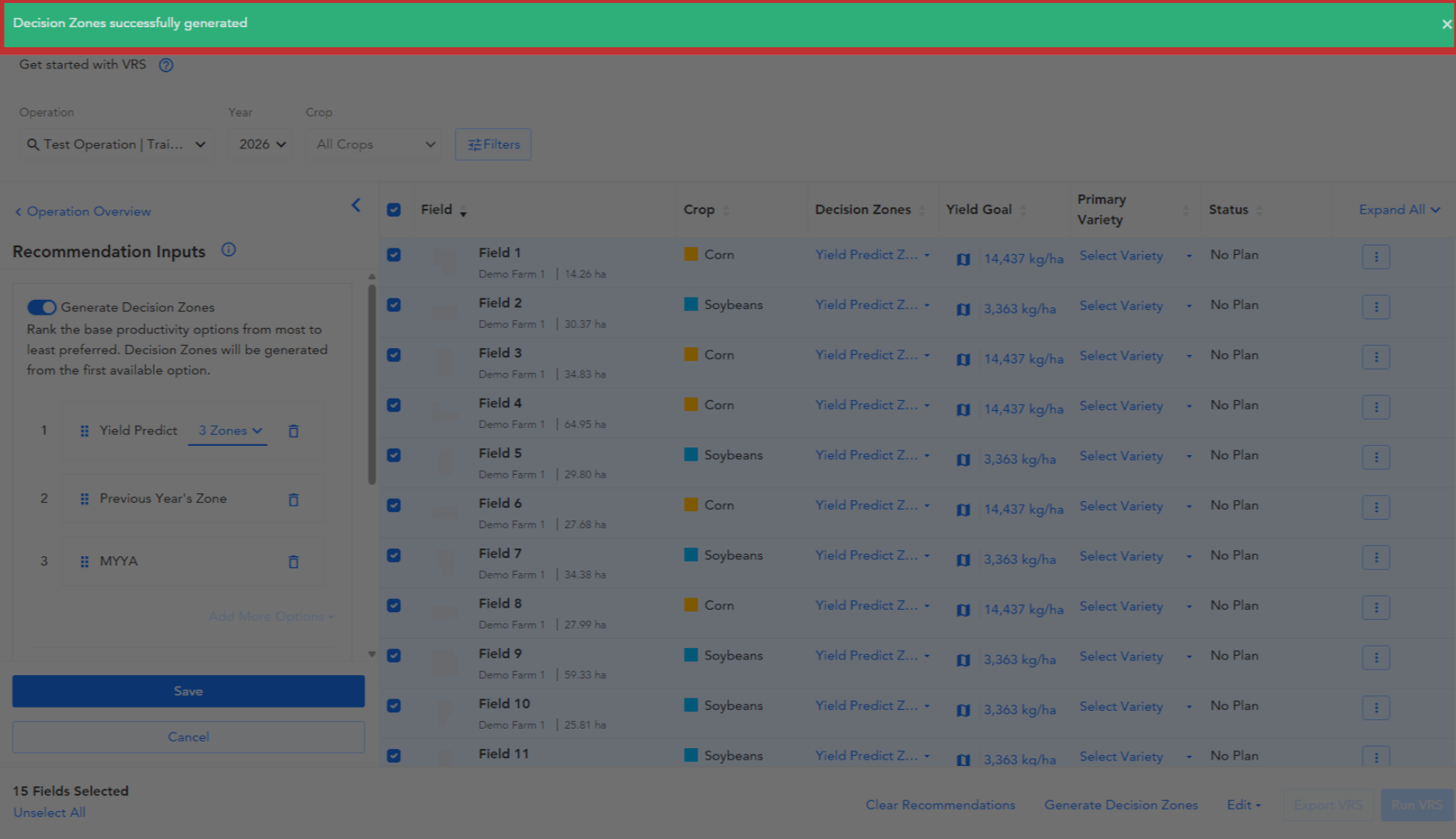The height and width of the screenshot is (839, 1456).
Task: Open the Year 2026 dropdown
Action: pos(261,144)
